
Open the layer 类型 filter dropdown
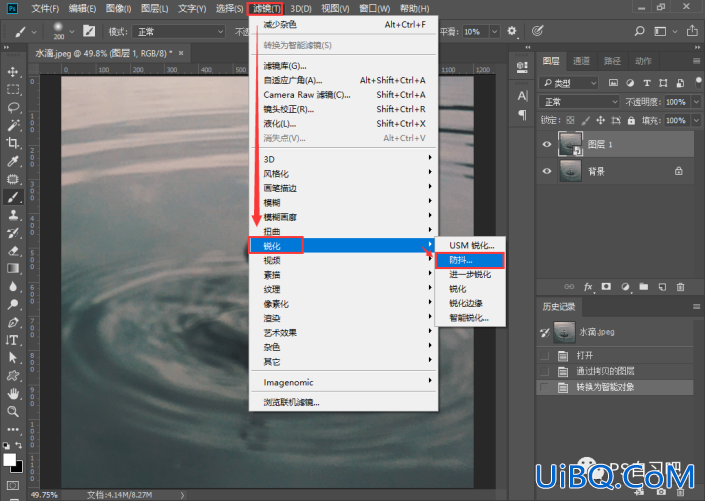pyautogui.click(x=568, y=83)
